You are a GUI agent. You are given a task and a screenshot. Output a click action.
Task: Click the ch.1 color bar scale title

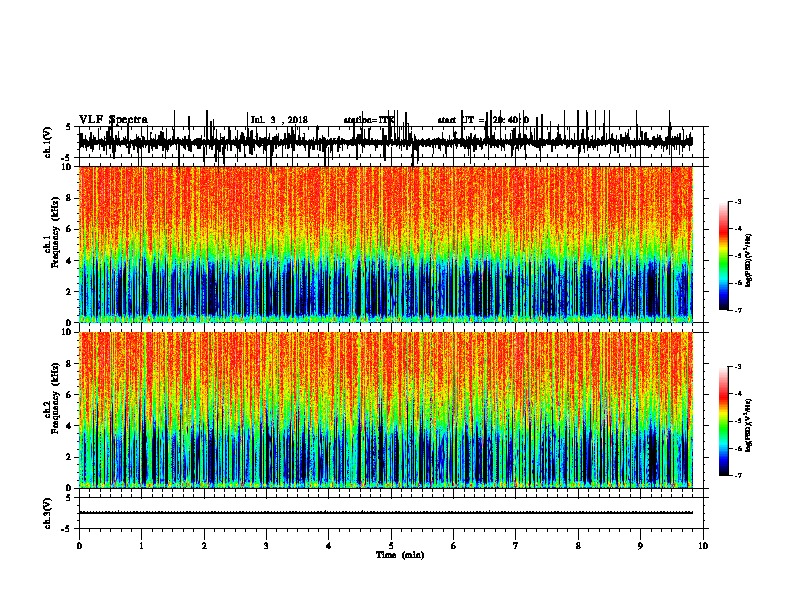[x=748, y=261]
